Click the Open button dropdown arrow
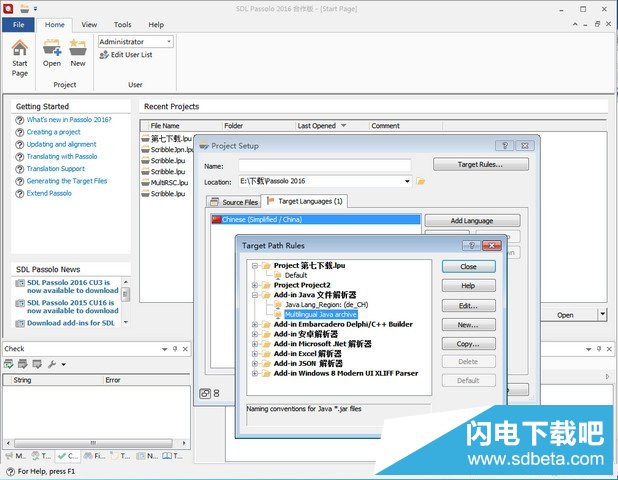 (602, 314)
